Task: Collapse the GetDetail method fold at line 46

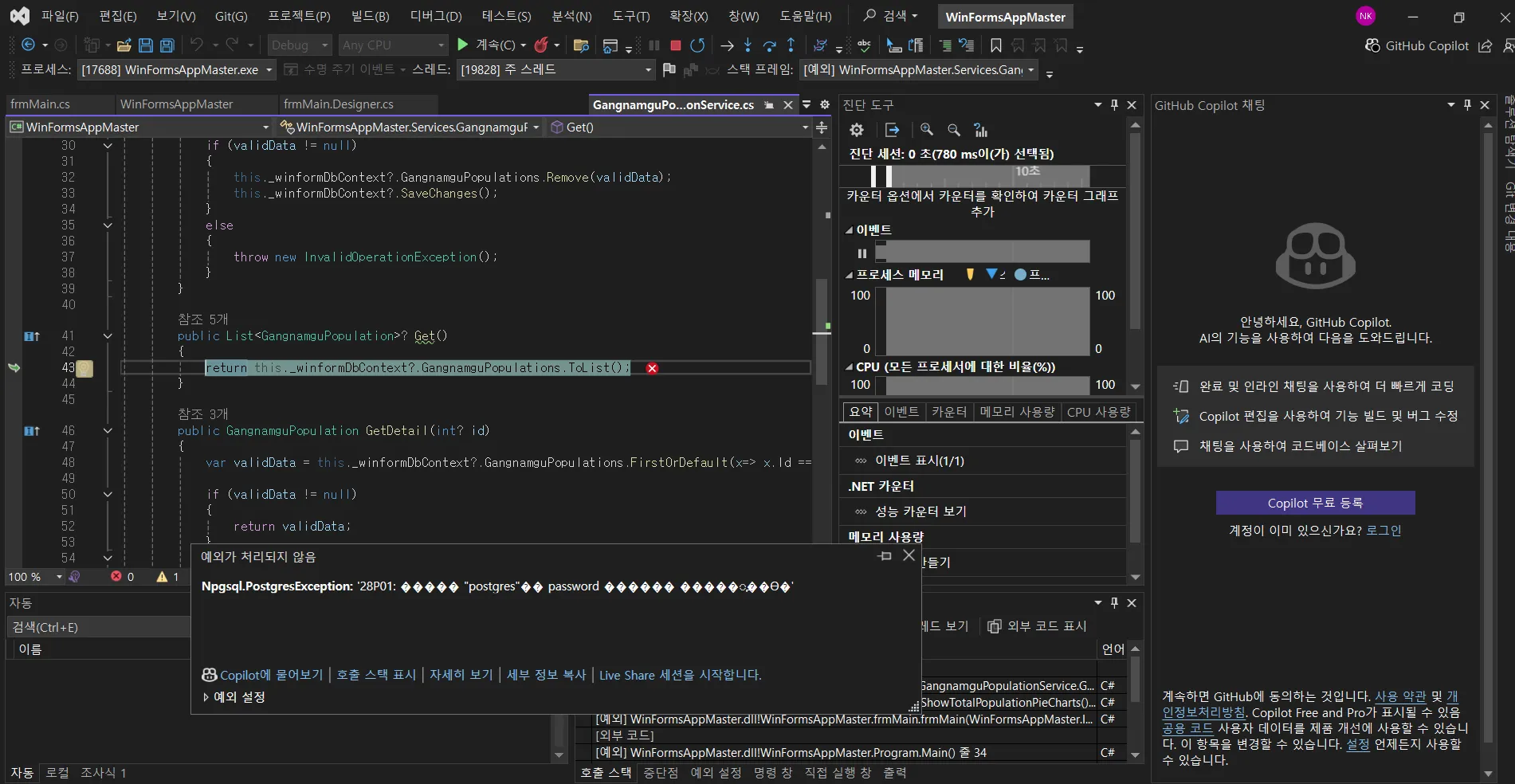Action: point(108,431)
